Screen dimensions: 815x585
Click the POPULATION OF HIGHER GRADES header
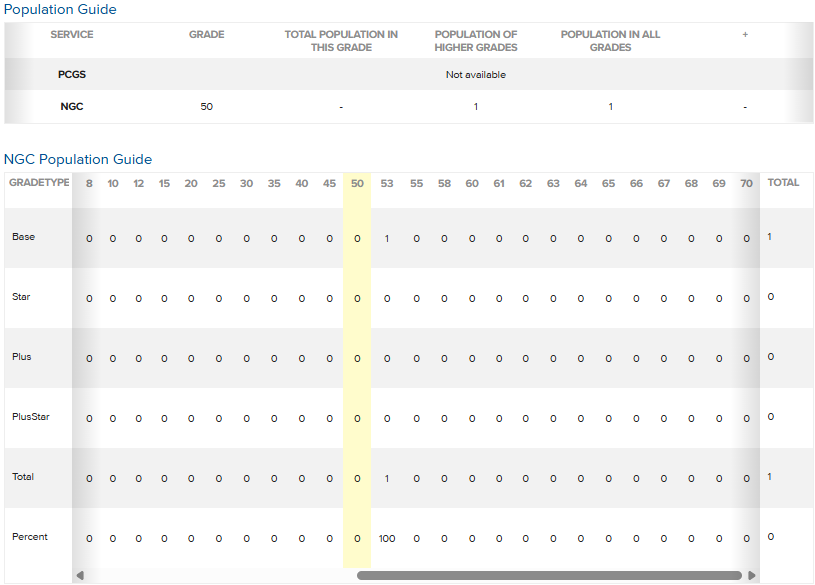click(x=476, y=41)
